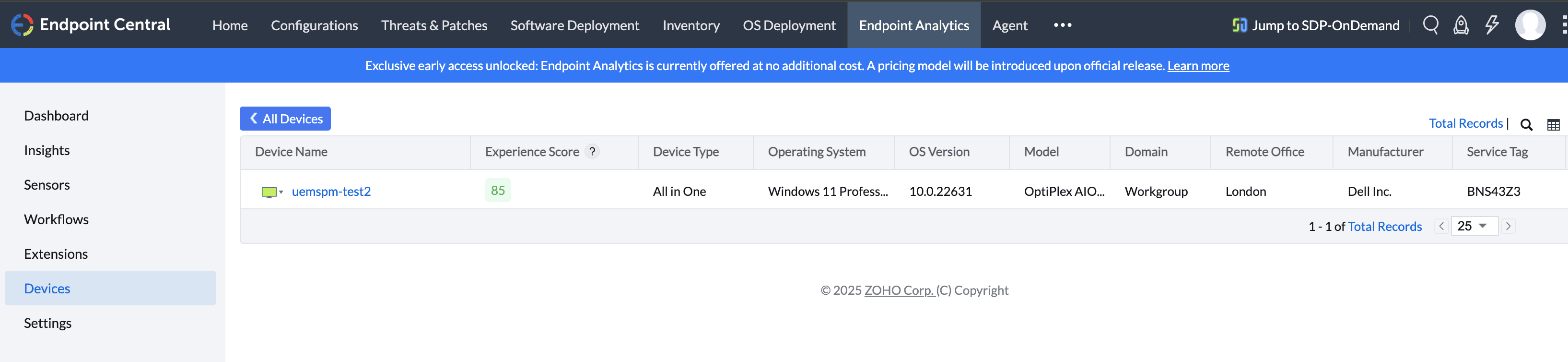Image resolution: width=1568 pixels, height=362 pixels.
Task: Open the global search magnifier icon
Action: point(1430,25)
